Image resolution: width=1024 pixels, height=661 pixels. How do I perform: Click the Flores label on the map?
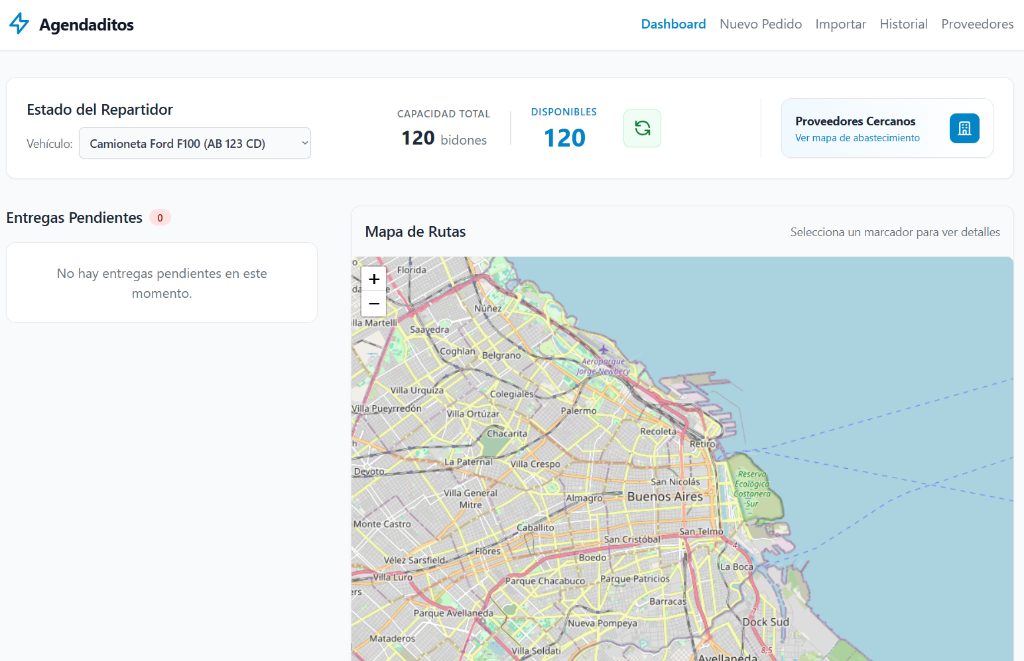click(488, 551)
